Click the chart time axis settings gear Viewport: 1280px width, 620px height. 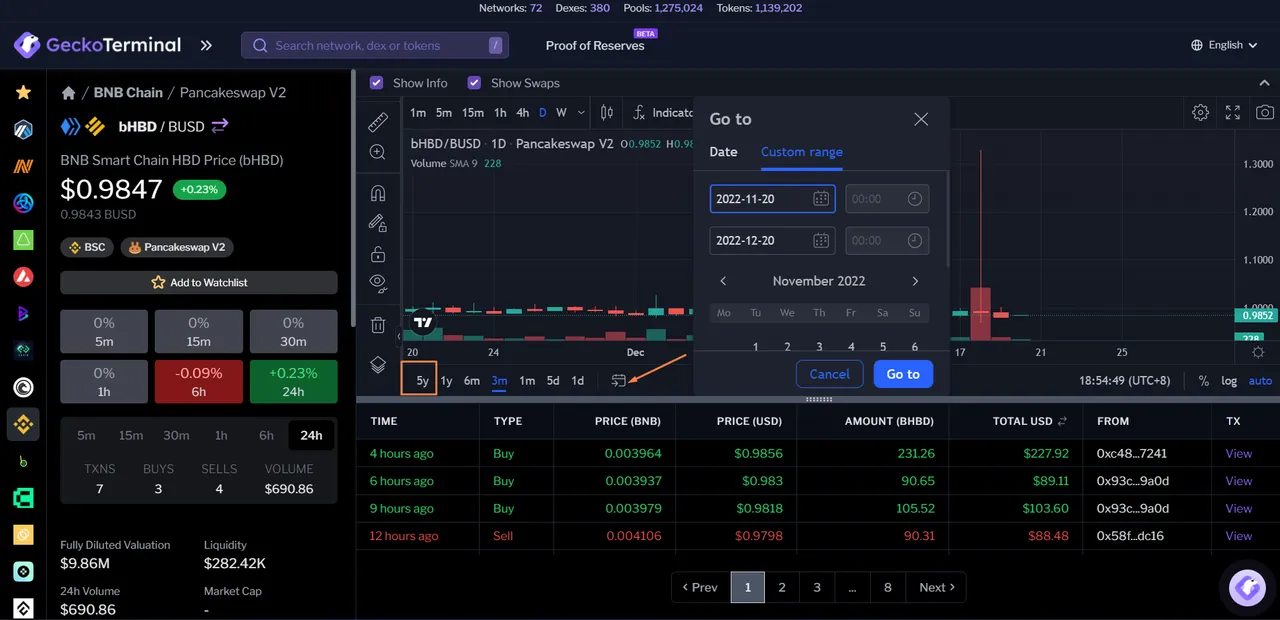[1258, 353]
